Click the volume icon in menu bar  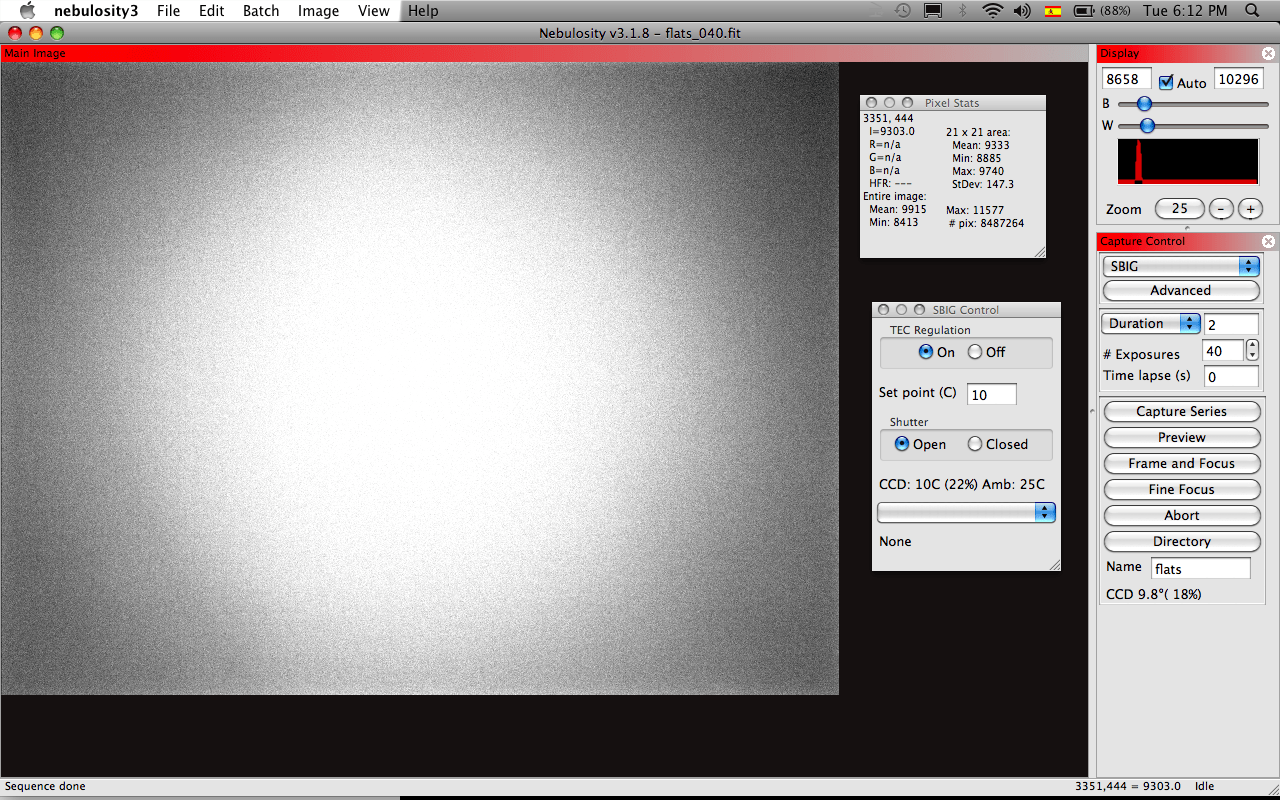[x=1021, y=11]
